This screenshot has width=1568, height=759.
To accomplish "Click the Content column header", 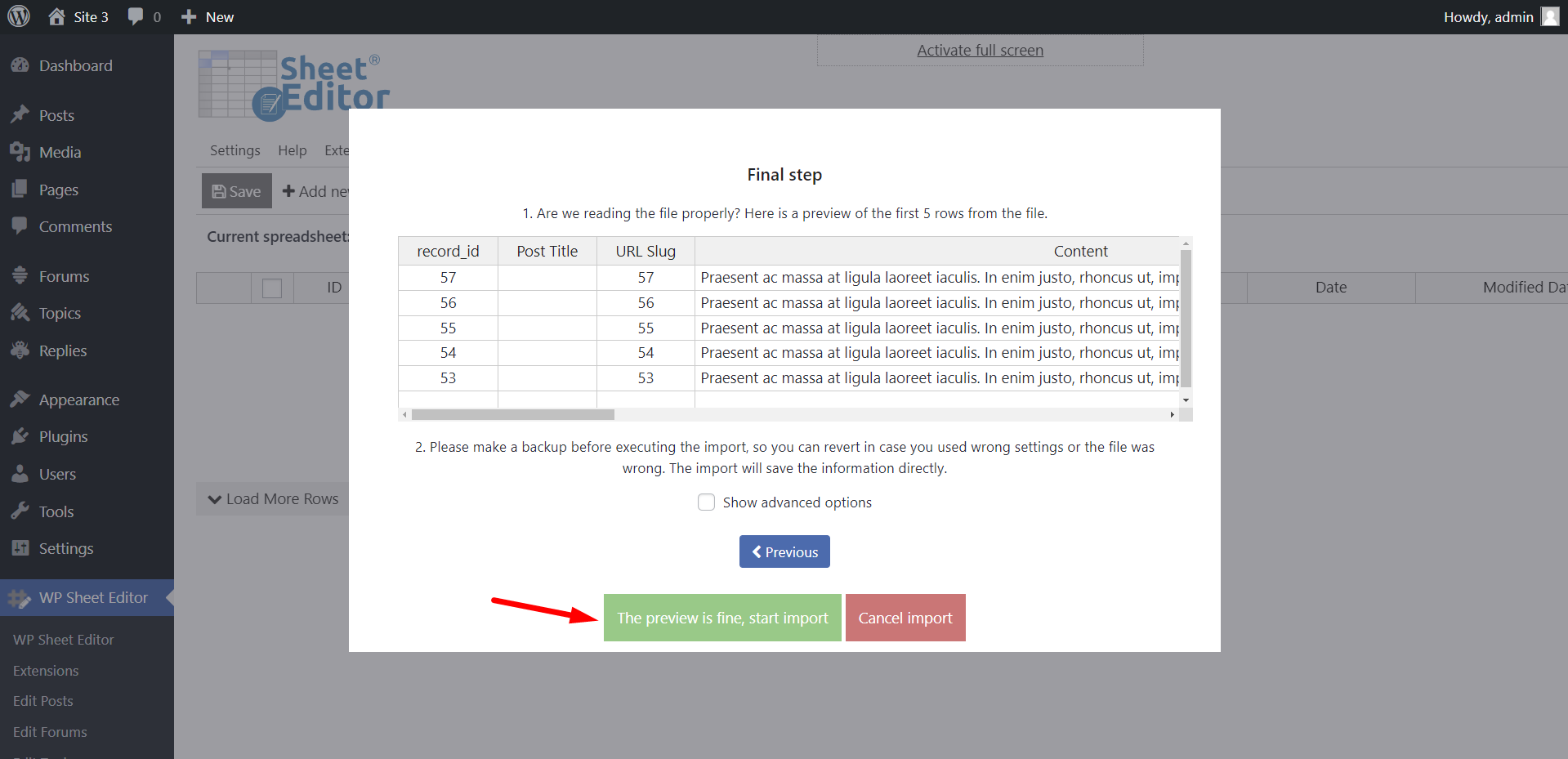I will point(937,252).
